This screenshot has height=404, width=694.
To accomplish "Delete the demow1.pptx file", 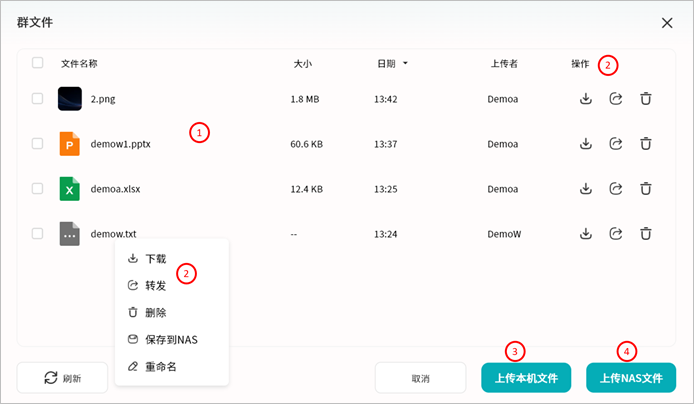I will (646, 144).
